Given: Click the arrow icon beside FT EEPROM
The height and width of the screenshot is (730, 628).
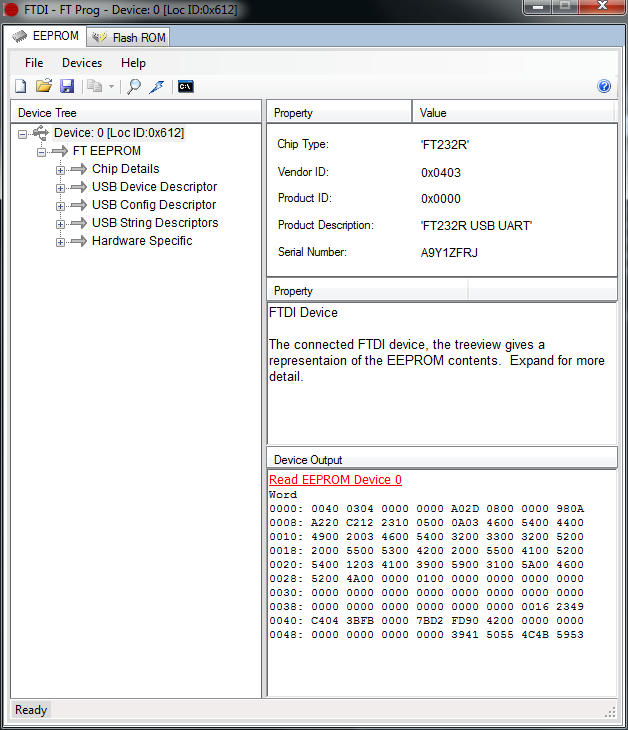Looking at the screenshot, I should (x=60, y=151).
